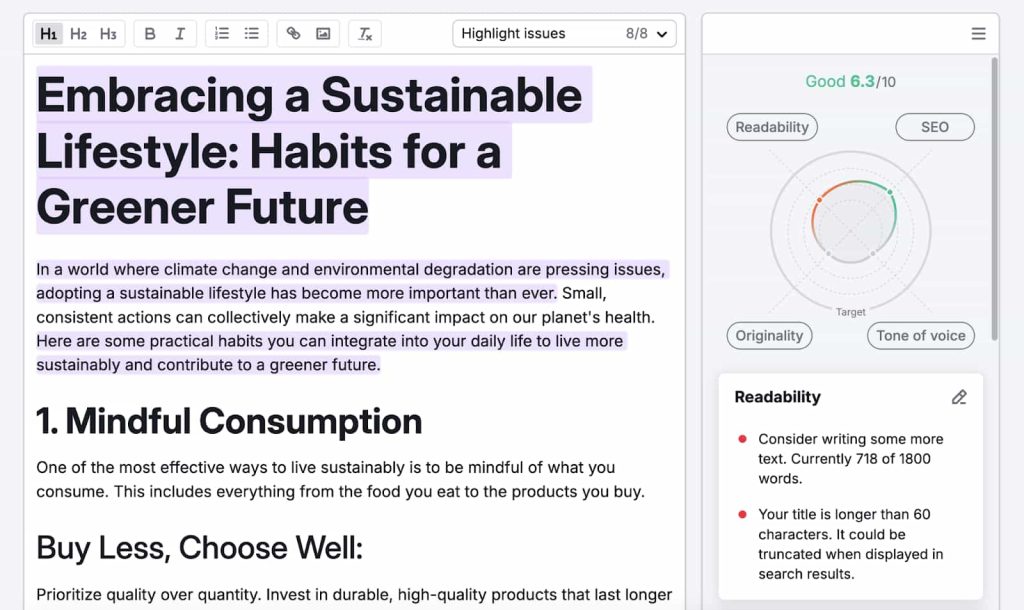
Task: Set text to Heading 3
Action: 108,34
